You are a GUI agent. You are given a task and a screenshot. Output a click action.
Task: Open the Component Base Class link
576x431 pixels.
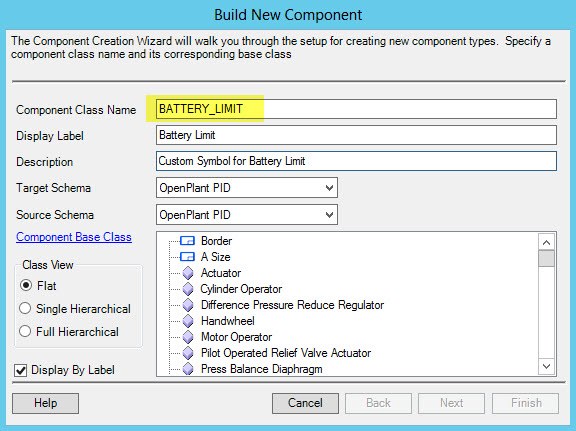click(74, 237)
